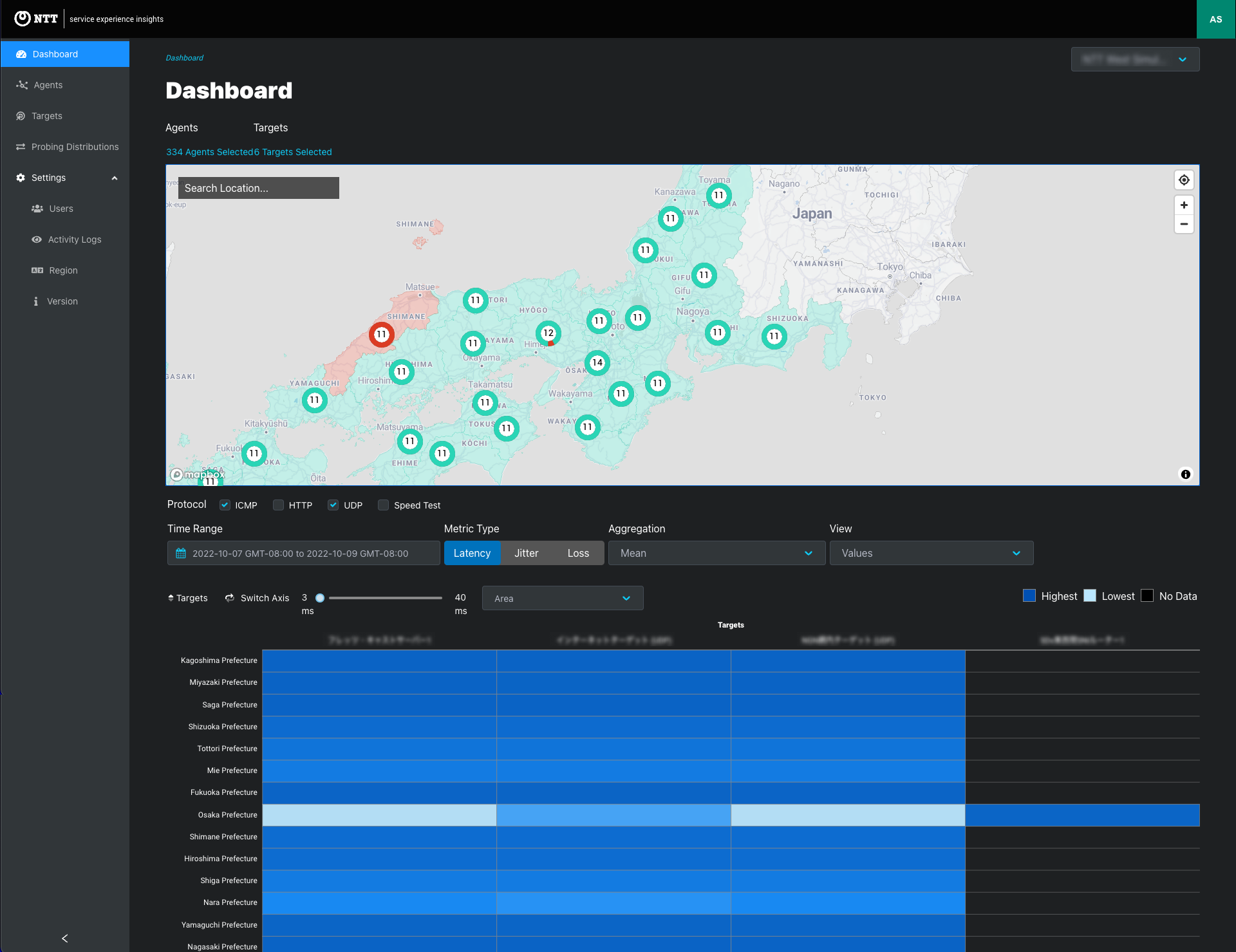This screenshot has height=952, width=1236.
Task: Click the Osaka Prefecture row label
Action: (x=228, y=815)
